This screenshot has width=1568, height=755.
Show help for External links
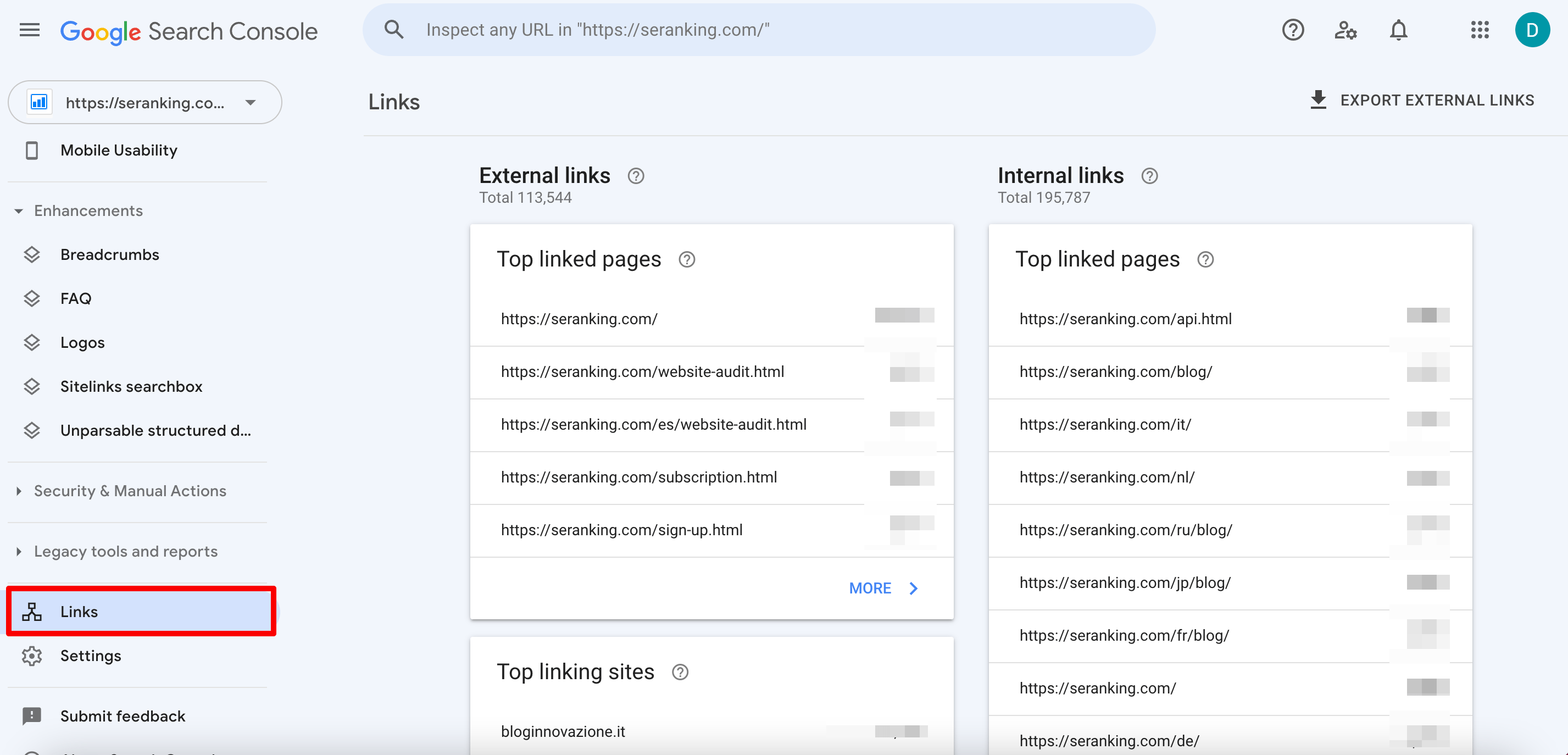coord(636,176)
